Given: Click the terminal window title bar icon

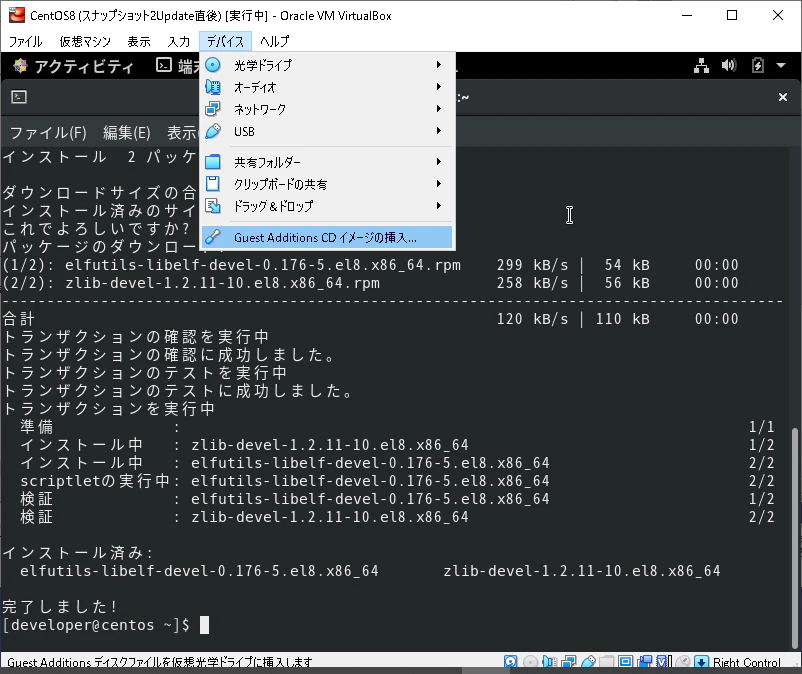Looking at the screenshot, I should 19,97.
